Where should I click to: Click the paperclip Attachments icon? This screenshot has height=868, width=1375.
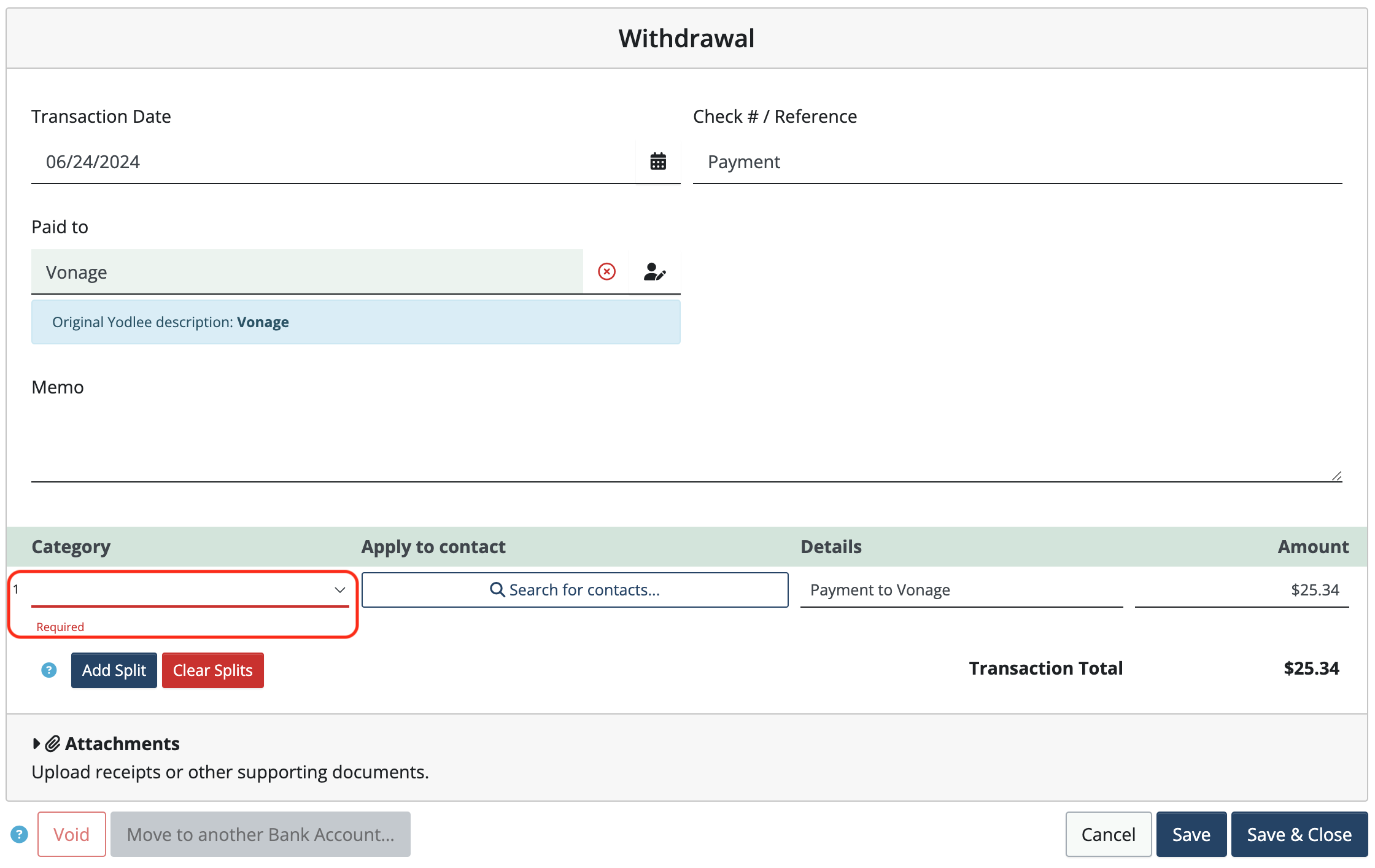[53, 743]
